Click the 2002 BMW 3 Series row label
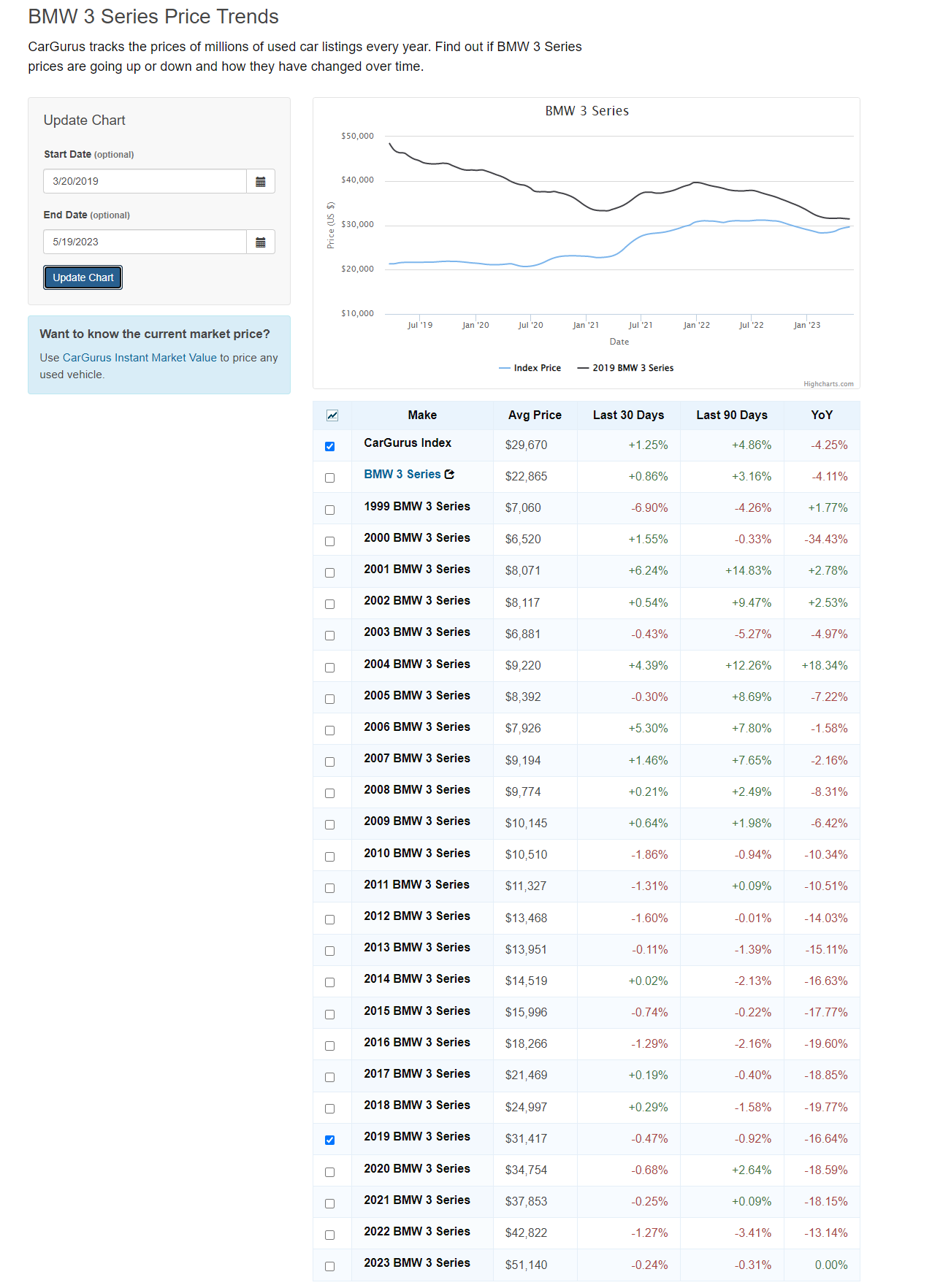The image size is (932, 1288). (x=417, y=601)
